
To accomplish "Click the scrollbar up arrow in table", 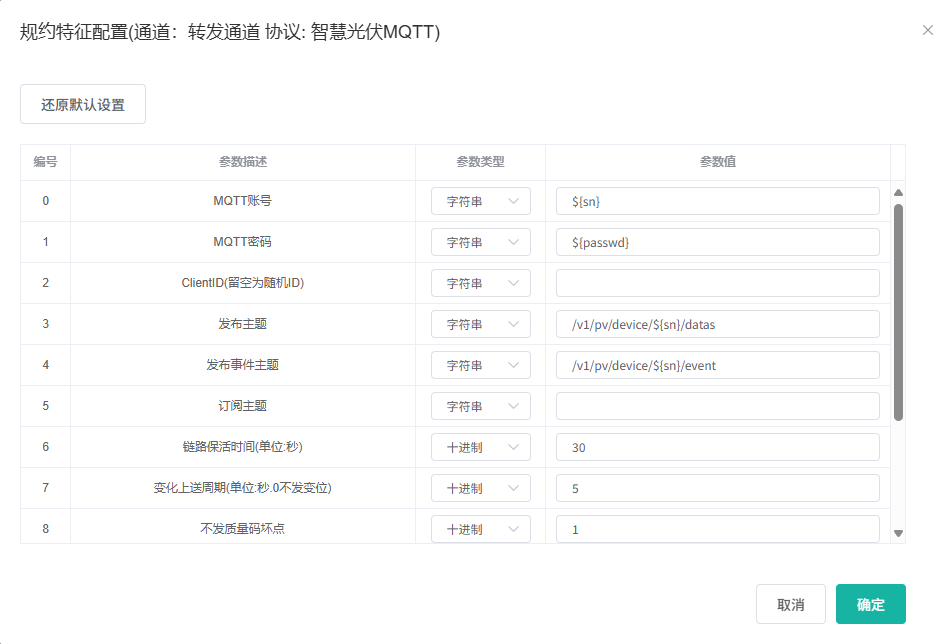I will click(x=898, y=193).
